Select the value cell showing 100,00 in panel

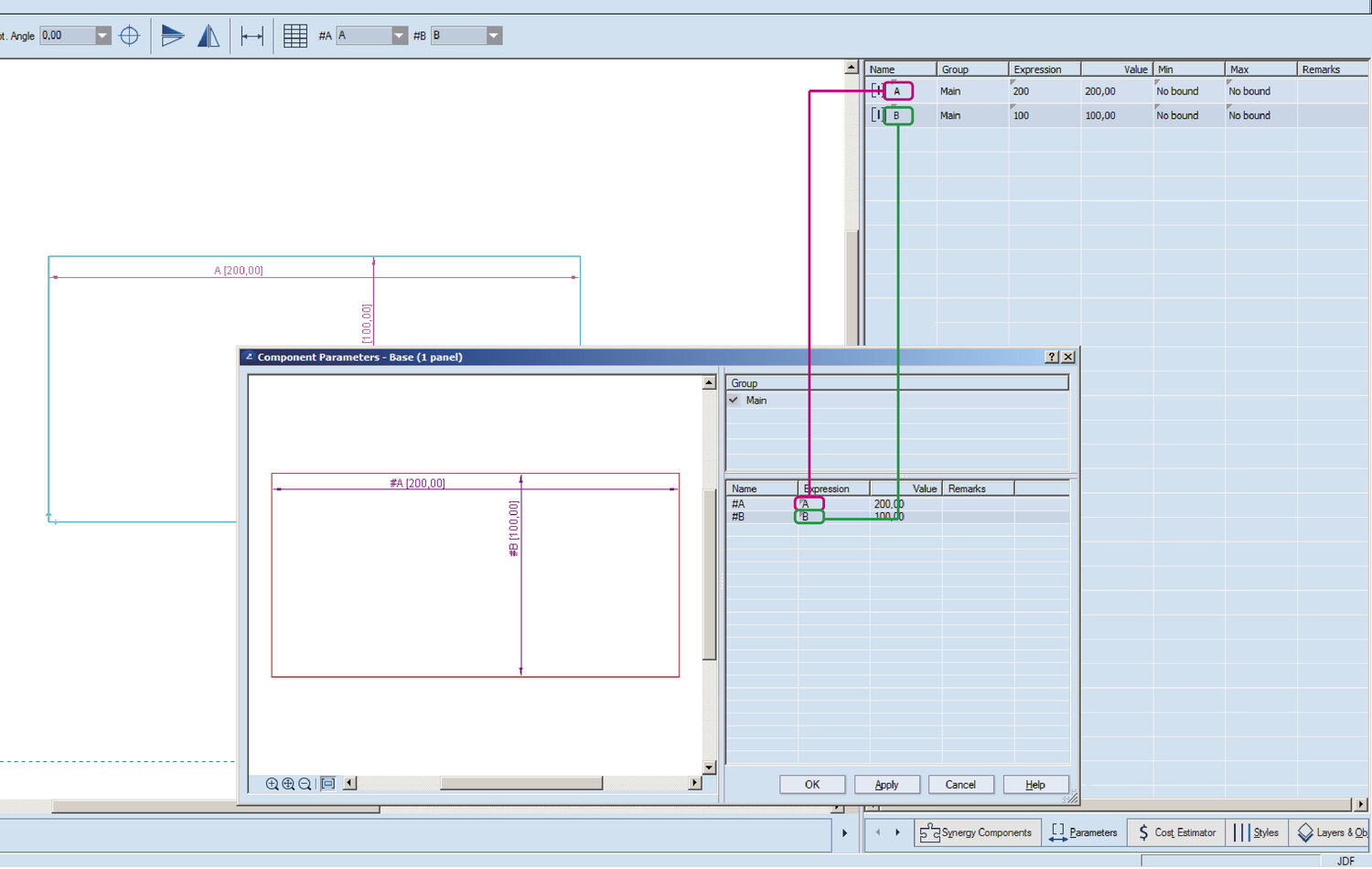coord(1117,115)
